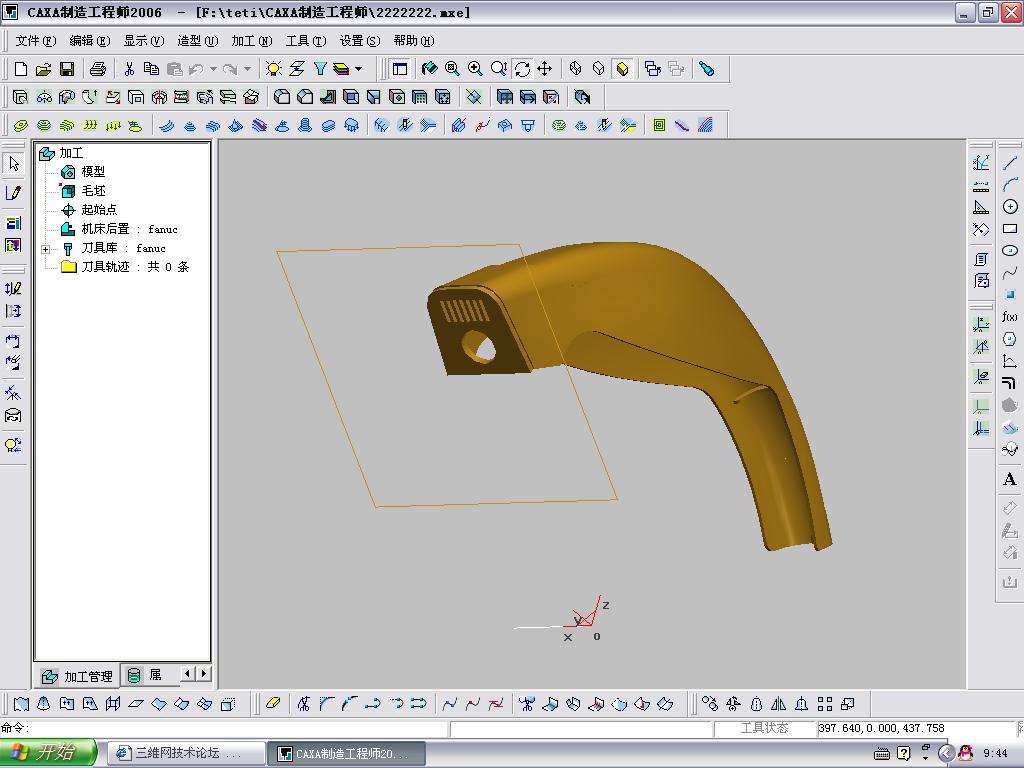The height and width of the screenshot is (768, 1024).
Task: Select the Pan view (four-arrow) tool
Action: tap(545, 69)
